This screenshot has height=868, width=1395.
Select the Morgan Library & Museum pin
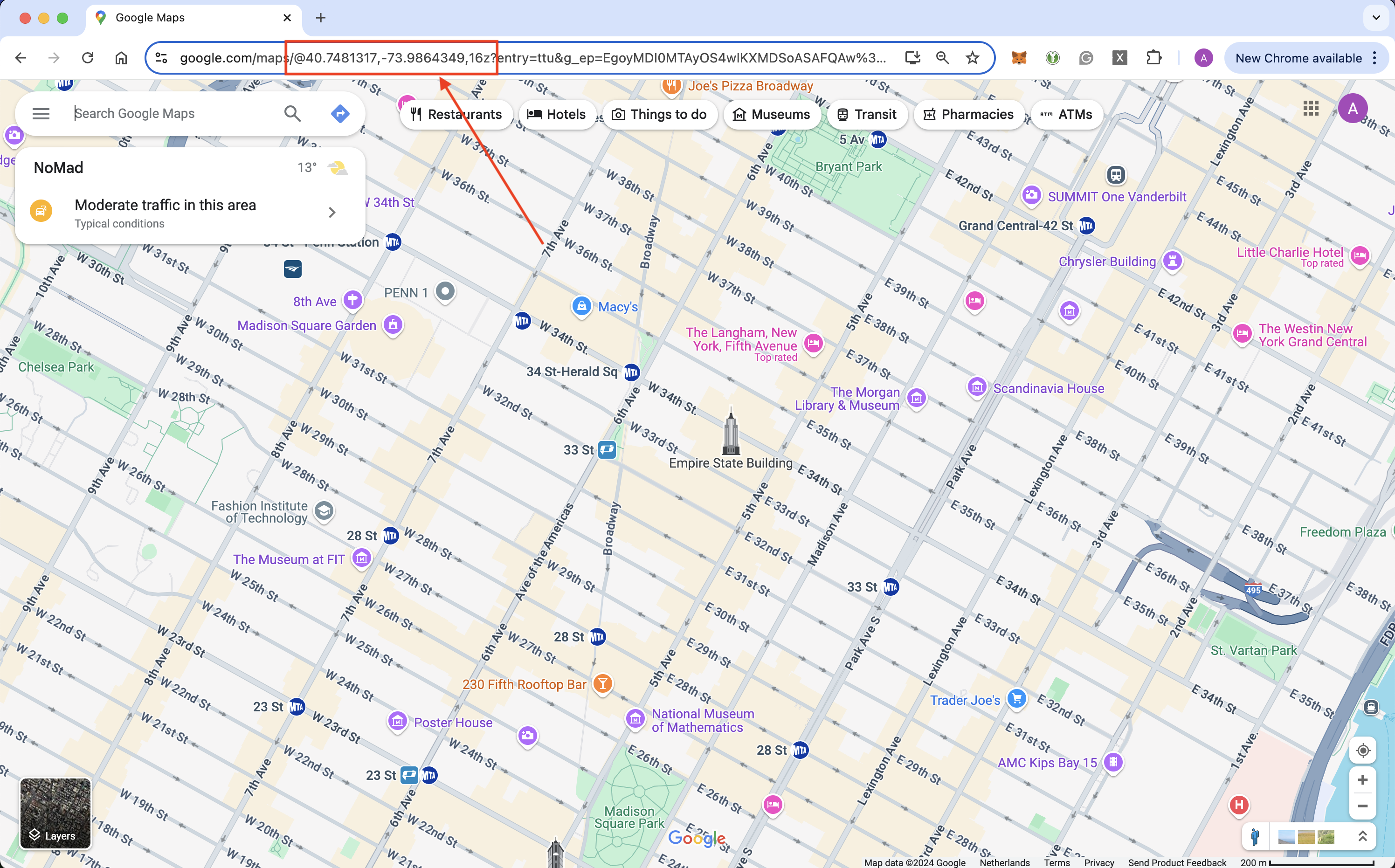[x=917, y=398]
